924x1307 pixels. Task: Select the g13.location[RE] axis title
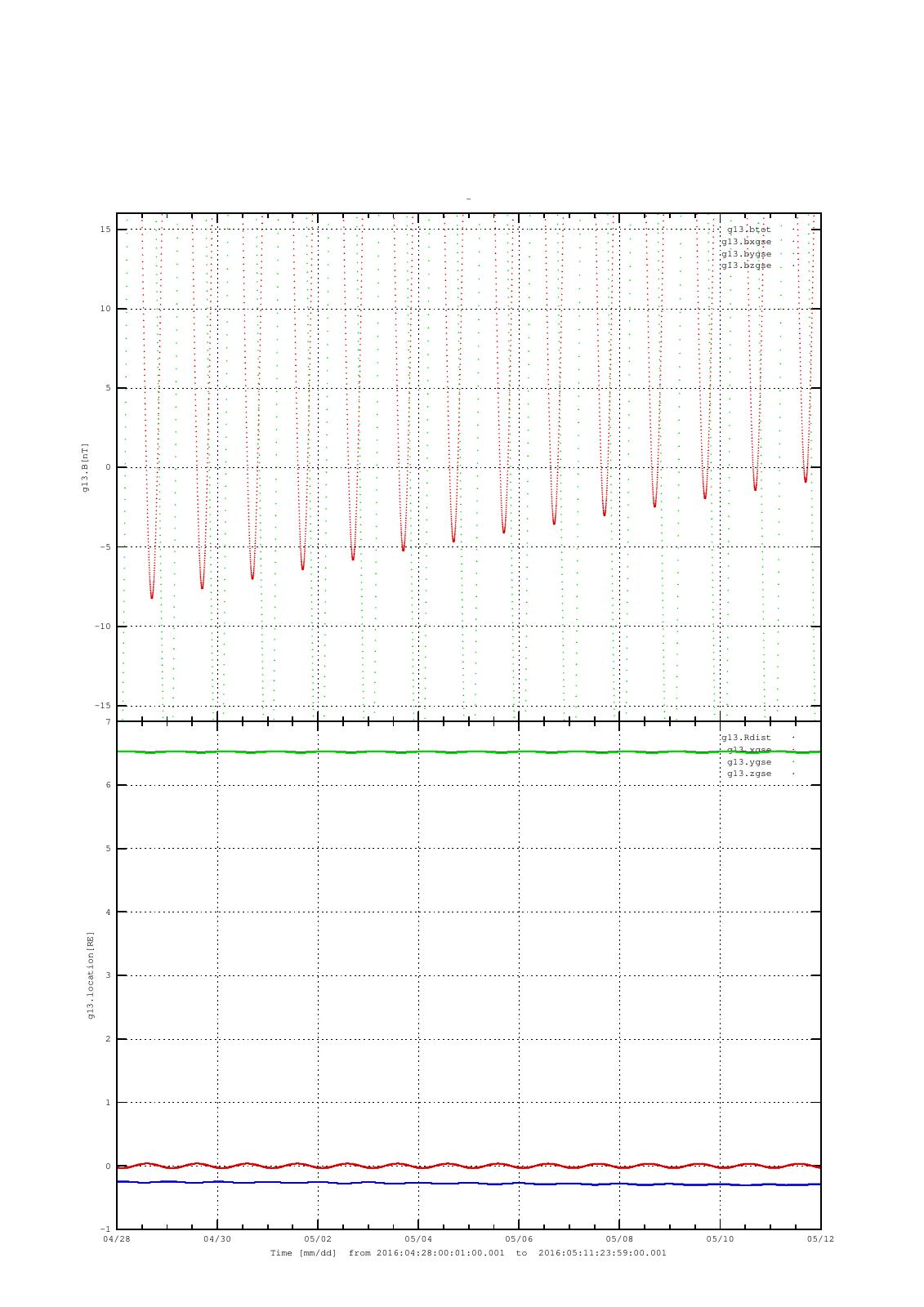pyautogui.click(x=91, y=975)
